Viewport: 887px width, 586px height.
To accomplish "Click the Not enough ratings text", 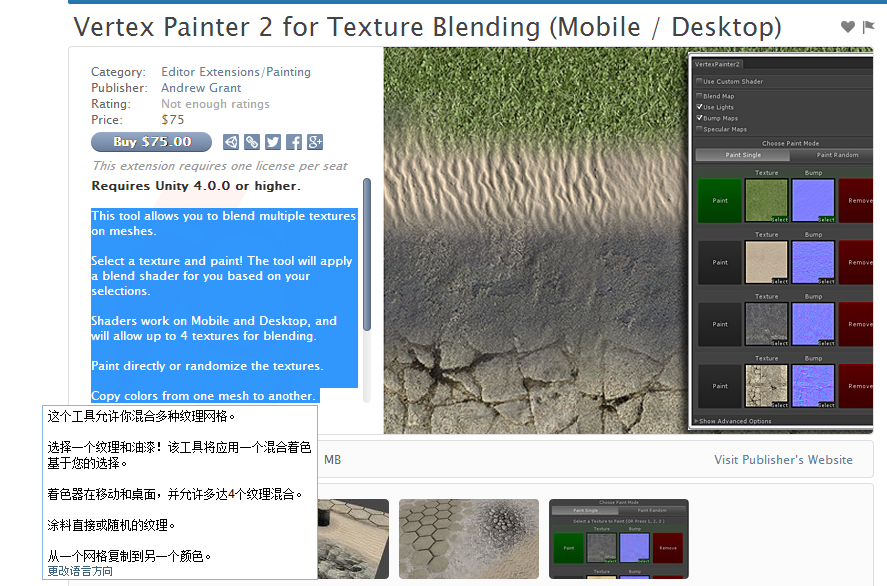I will coord(215,104).
